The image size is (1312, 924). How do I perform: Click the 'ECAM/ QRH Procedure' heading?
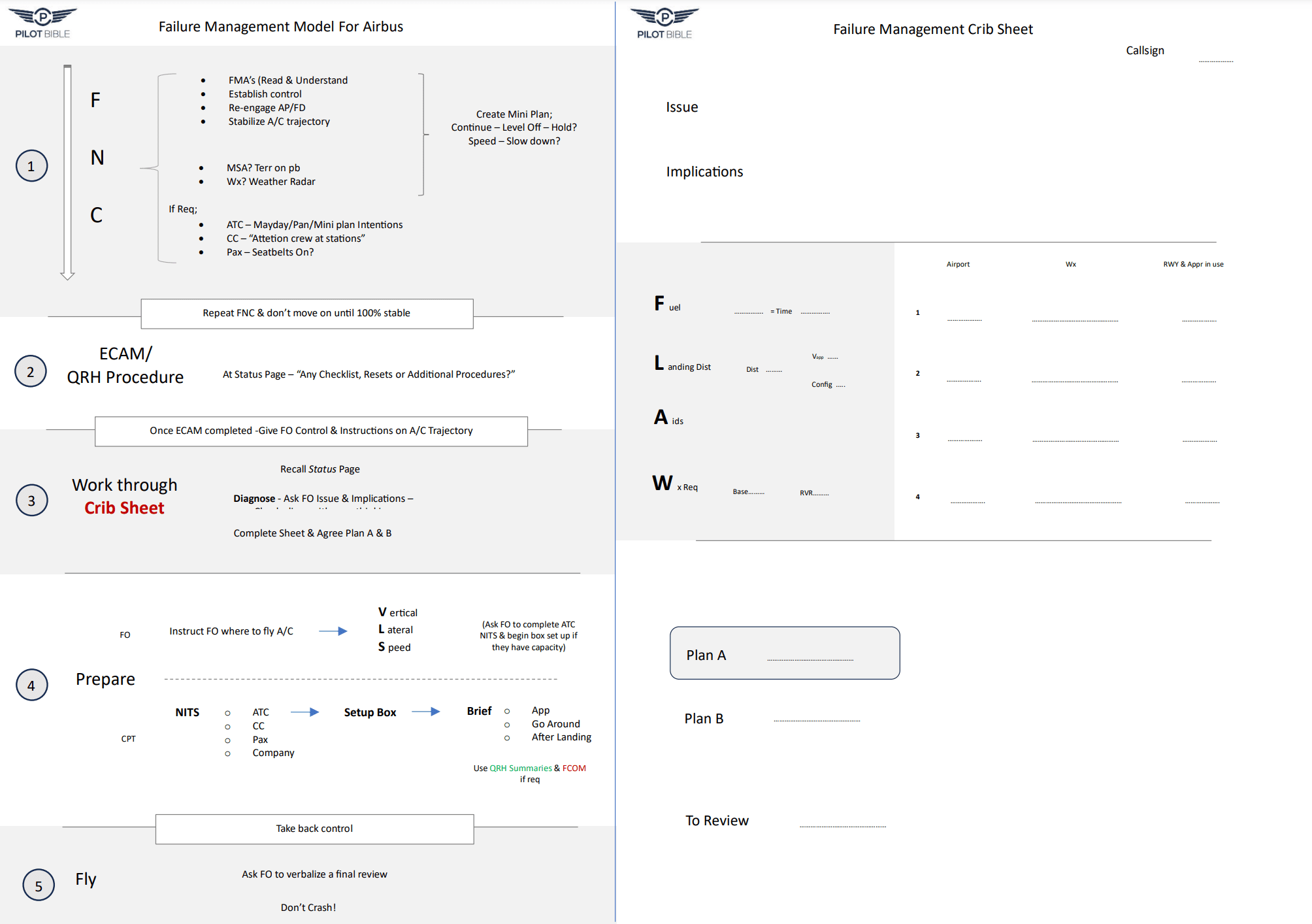[x=125, y=365]
